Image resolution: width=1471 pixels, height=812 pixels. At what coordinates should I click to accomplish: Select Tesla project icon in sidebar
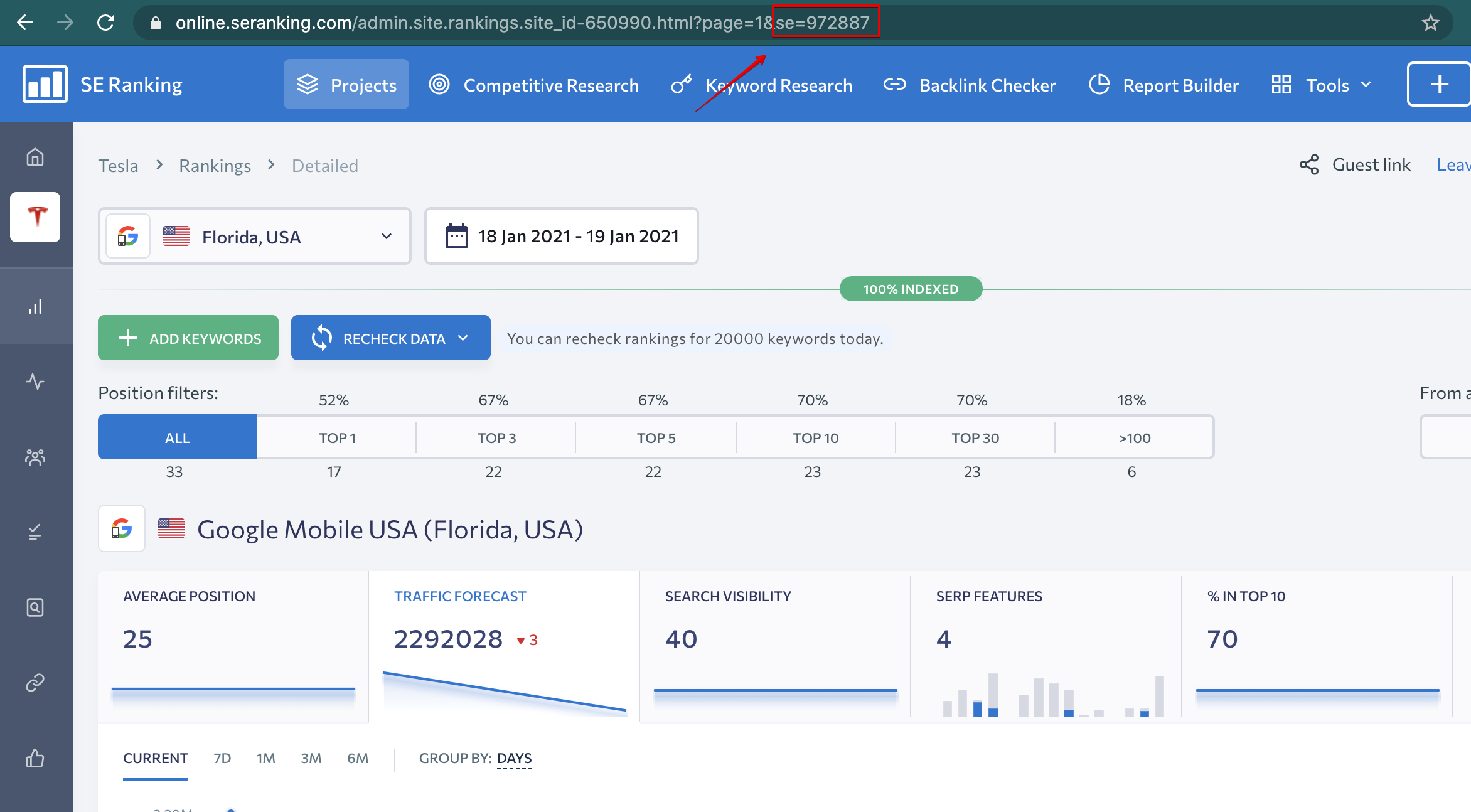click(35, 217)
